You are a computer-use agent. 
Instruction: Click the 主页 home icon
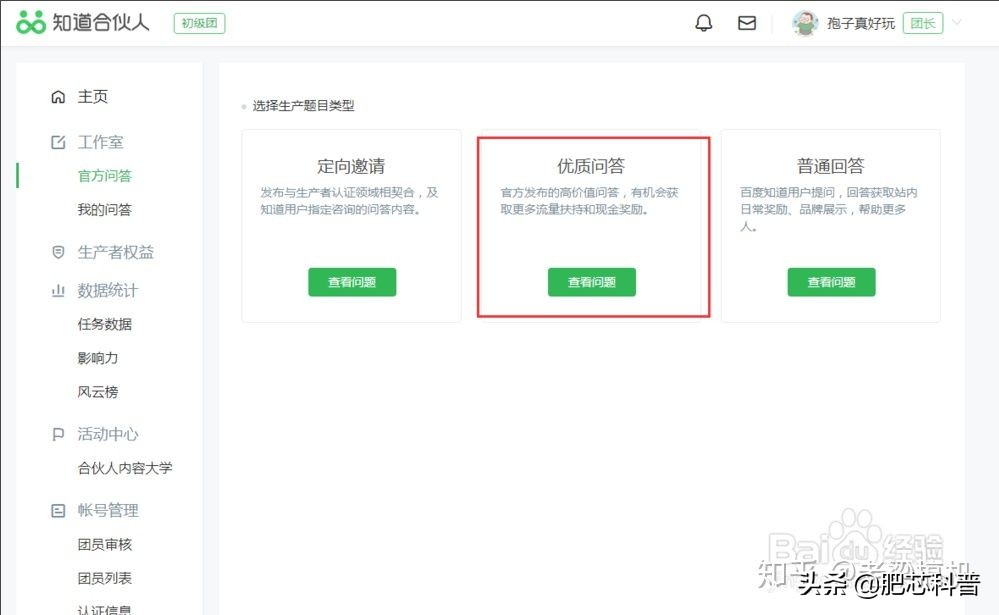58,96
